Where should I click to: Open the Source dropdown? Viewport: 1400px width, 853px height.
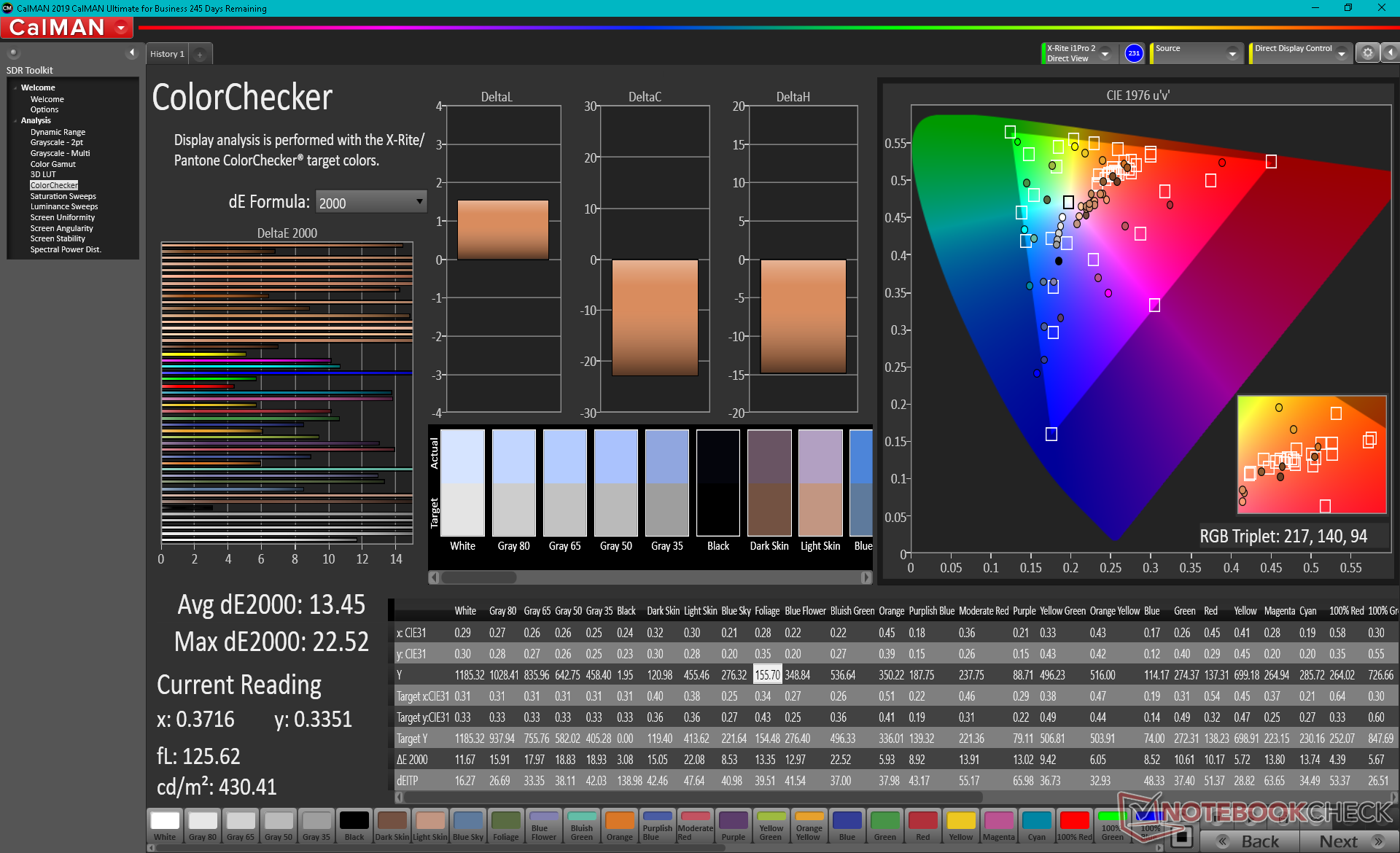(x=1232, y=54)
